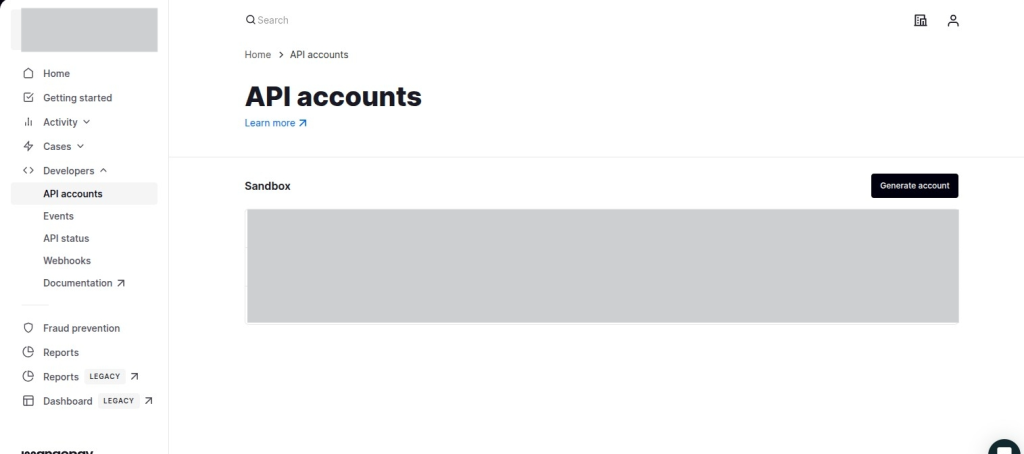This screenshot has height=454, width=1024.
Task: Click the Dashboard legacy layout icon
Action: tap(28, 401)
